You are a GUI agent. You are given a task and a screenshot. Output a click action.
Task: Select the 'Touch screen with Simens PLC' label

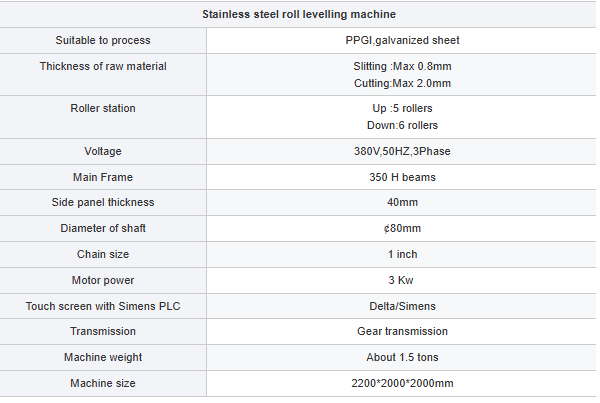(103, 306)
